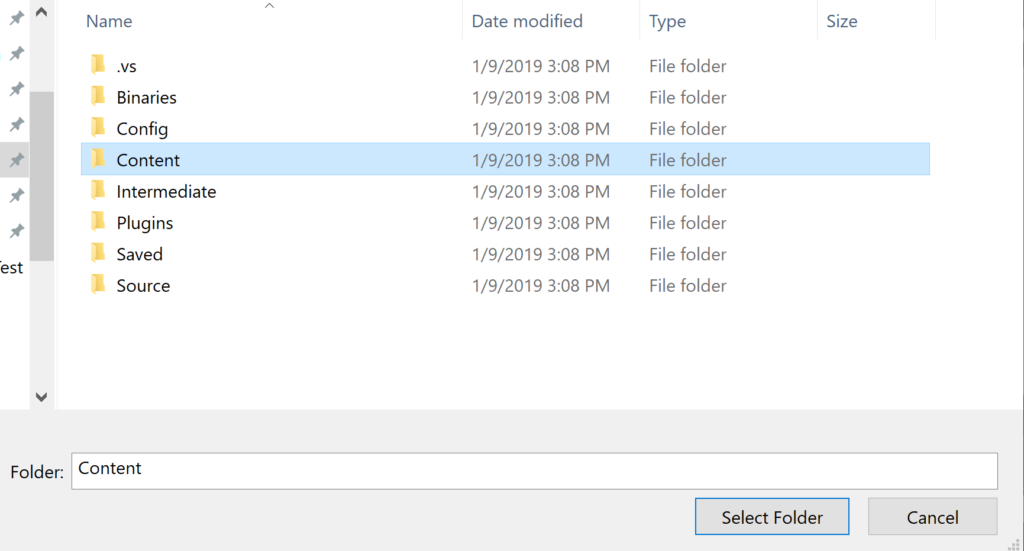The width and height of the screenshot is (1024, 551).
Task: Click the Plugins folder icon
Action: [x=98, y=222]
